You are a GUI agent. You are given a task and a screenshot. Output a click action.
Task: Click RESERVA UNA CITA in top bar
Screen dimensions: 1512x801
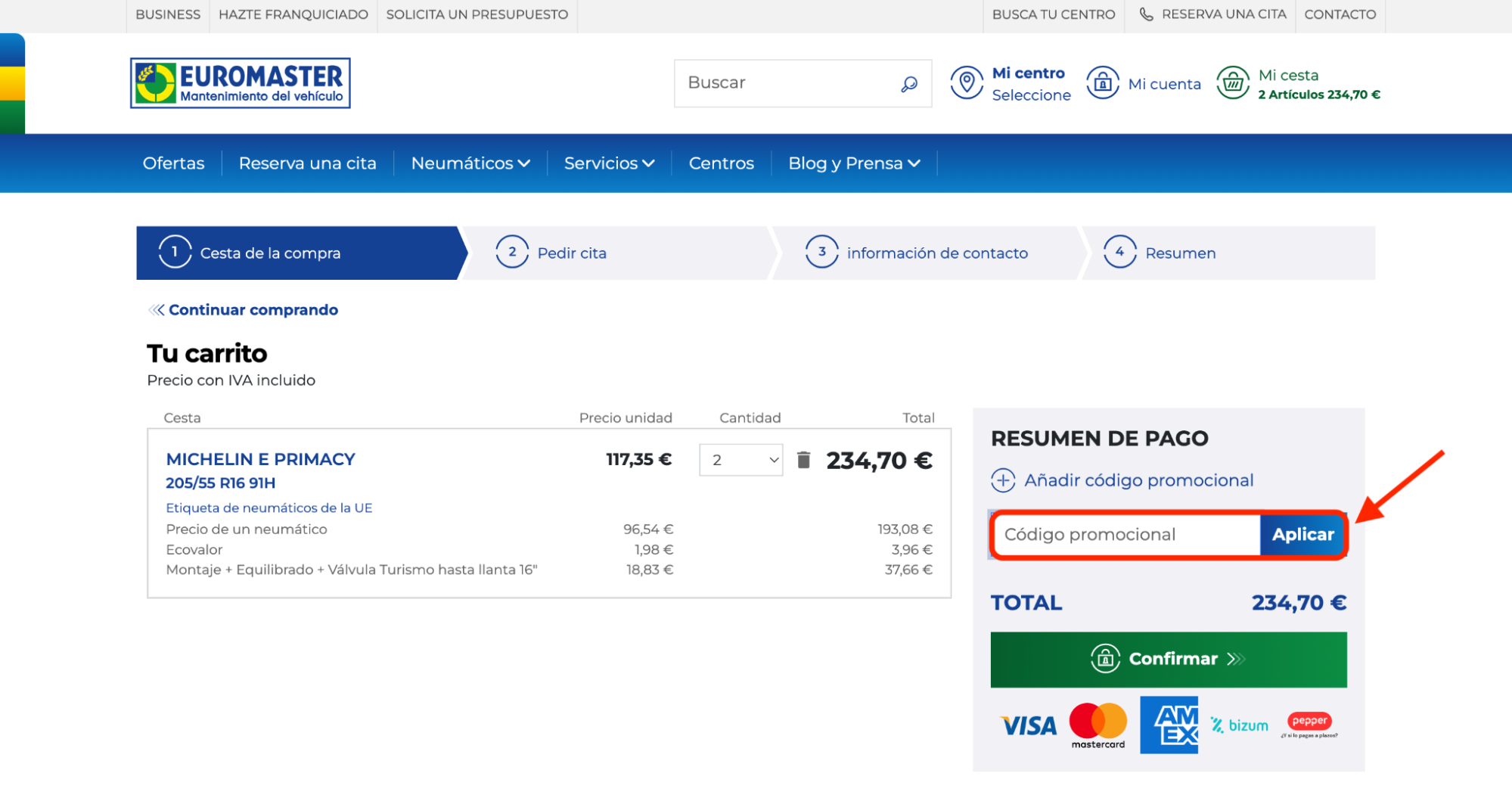click(x=1224, y=14)
